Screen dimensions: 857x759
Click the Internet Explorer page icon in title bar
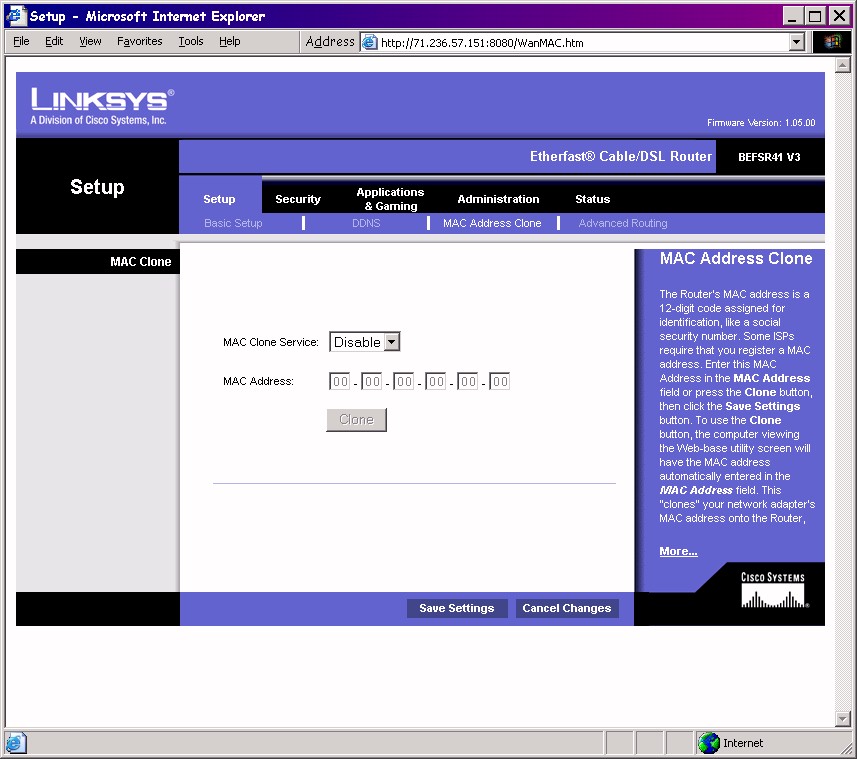pyautogui.click(x=15, y=15)
